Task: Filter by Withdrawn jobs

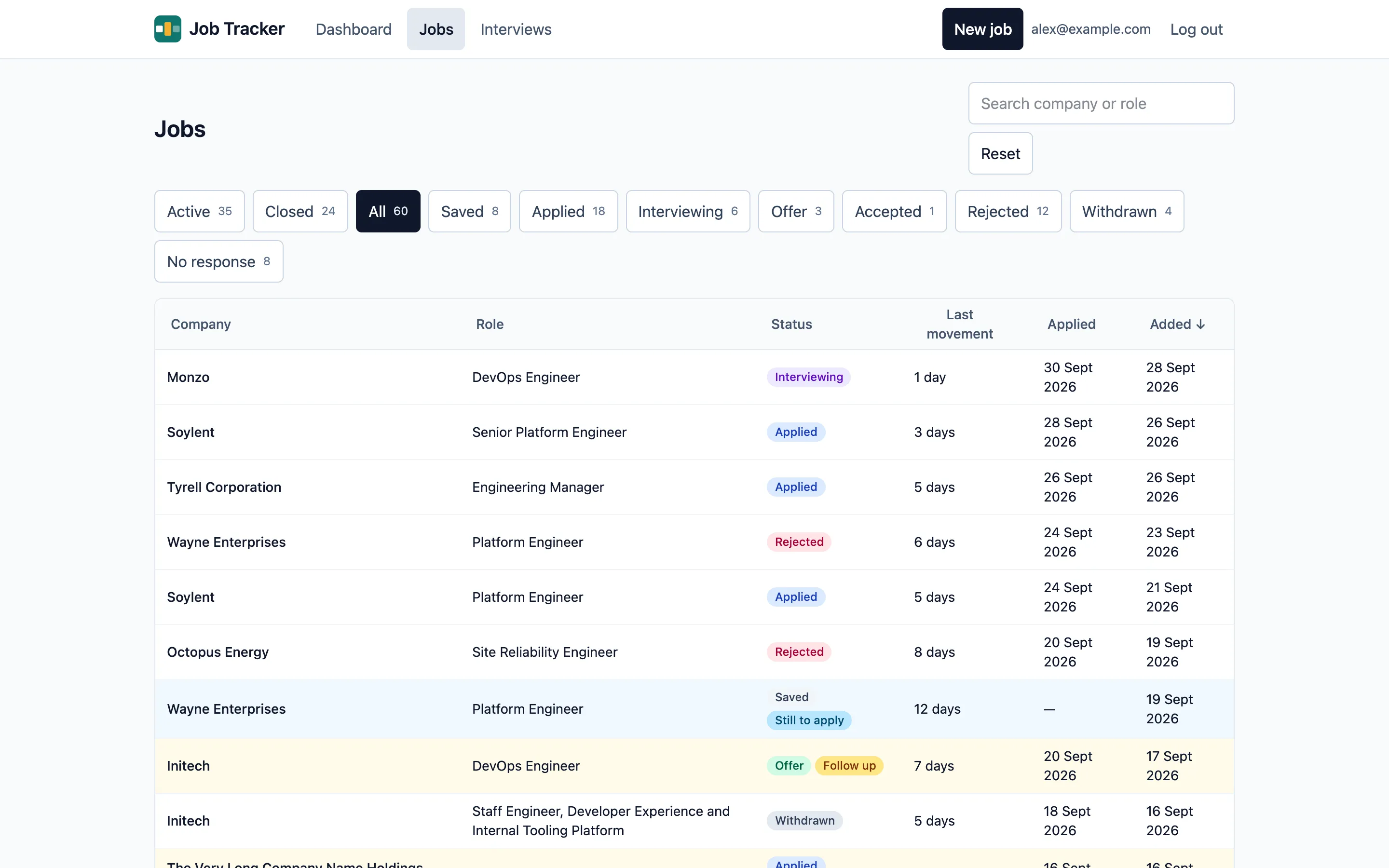Action: pyautogui.click(x=1127, y=211)
